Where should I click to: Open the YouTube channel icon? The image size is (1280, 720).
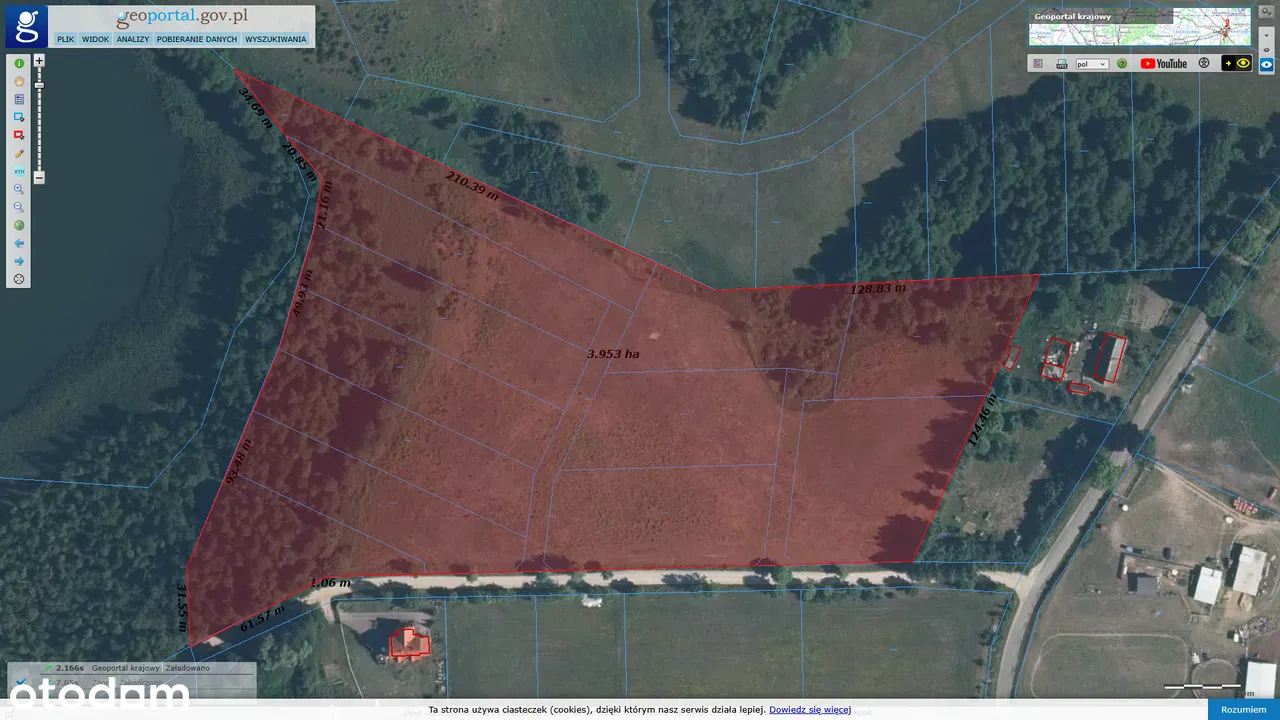point(1164,64)
